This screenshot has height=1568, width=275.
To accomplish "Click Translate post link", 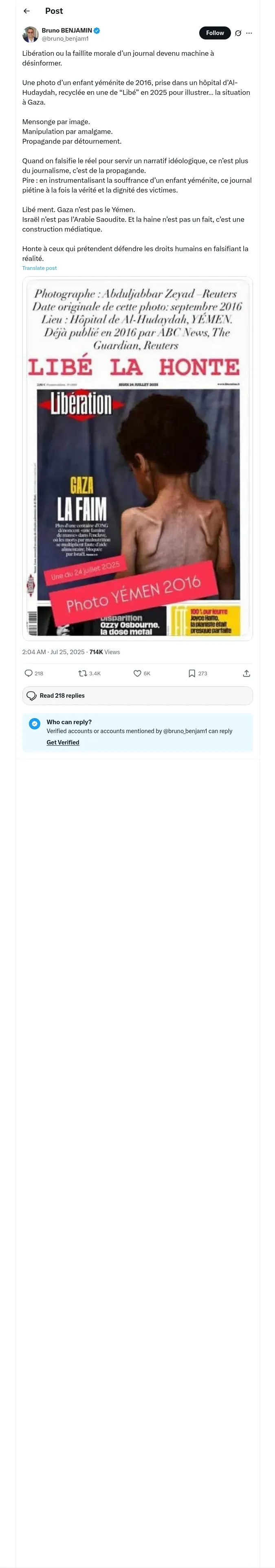I will [39, 268].
